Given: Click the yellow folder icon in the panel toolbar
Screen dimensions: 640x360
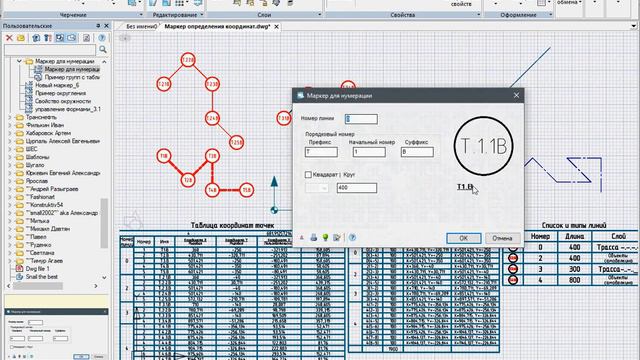Looking at the screenshot, I should pyautogui.click(x=21, y=38).
